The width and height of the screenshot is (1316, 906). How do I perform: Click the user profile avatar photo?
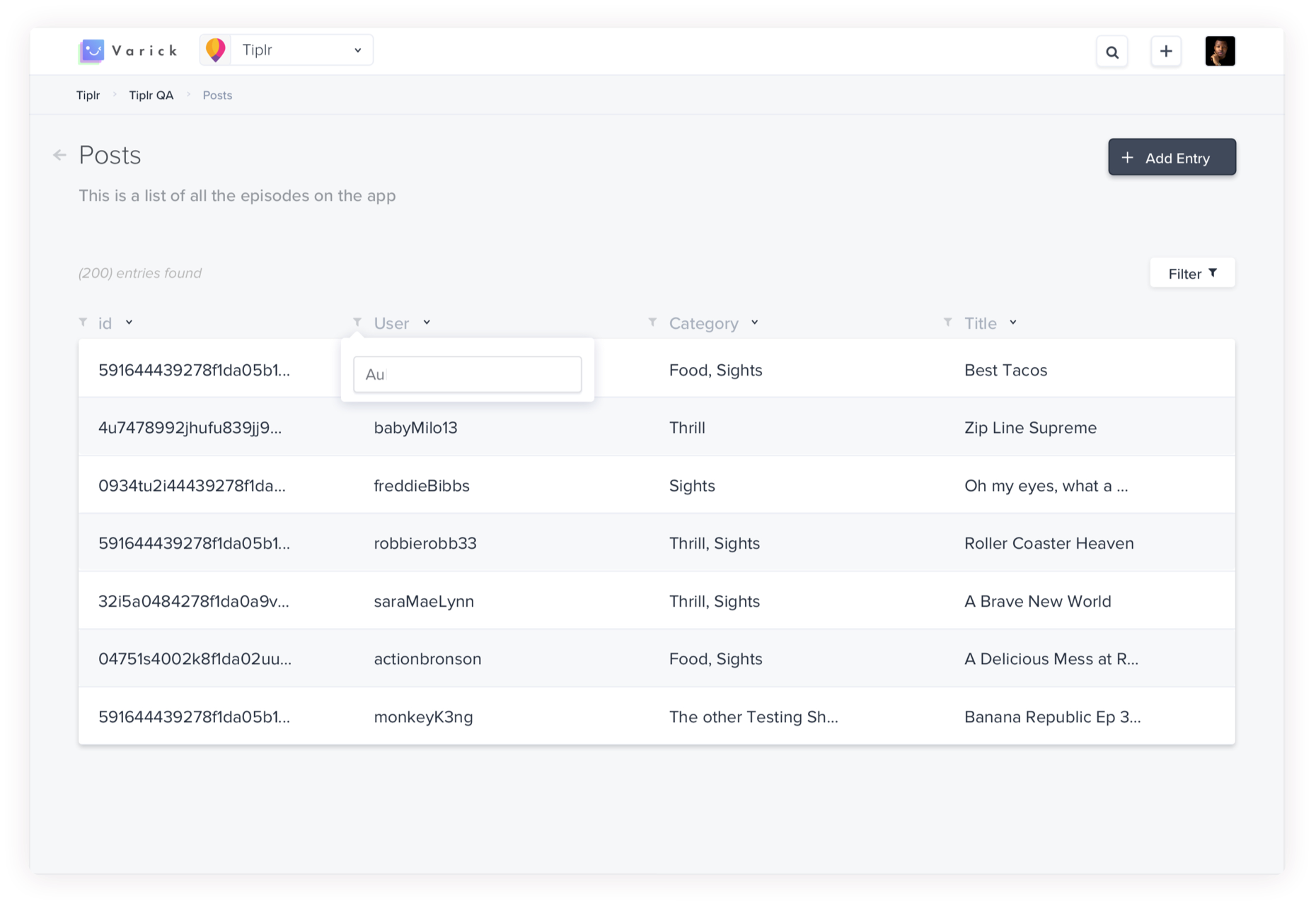coord(1220,50)
